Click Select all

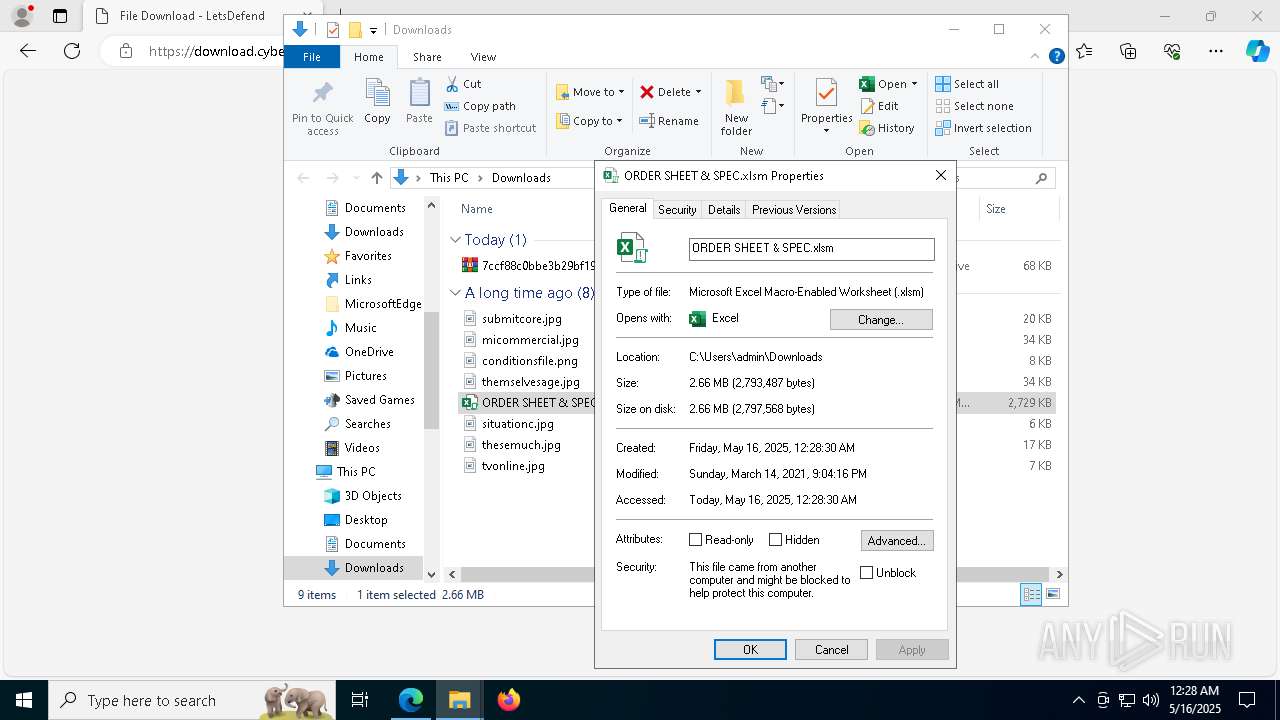tap(967, 84)
